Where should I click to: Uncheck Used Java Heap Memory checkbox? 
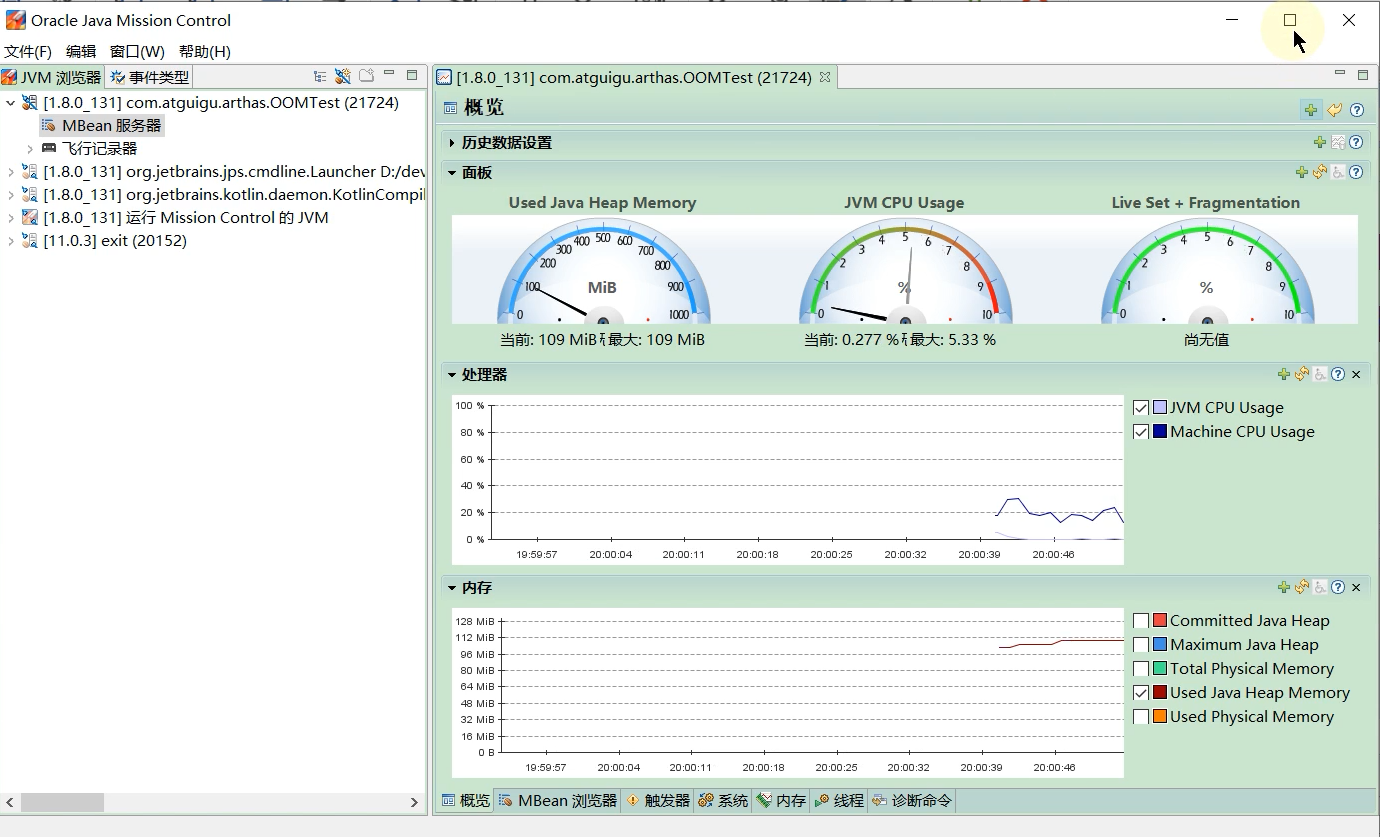point(1141,693)
